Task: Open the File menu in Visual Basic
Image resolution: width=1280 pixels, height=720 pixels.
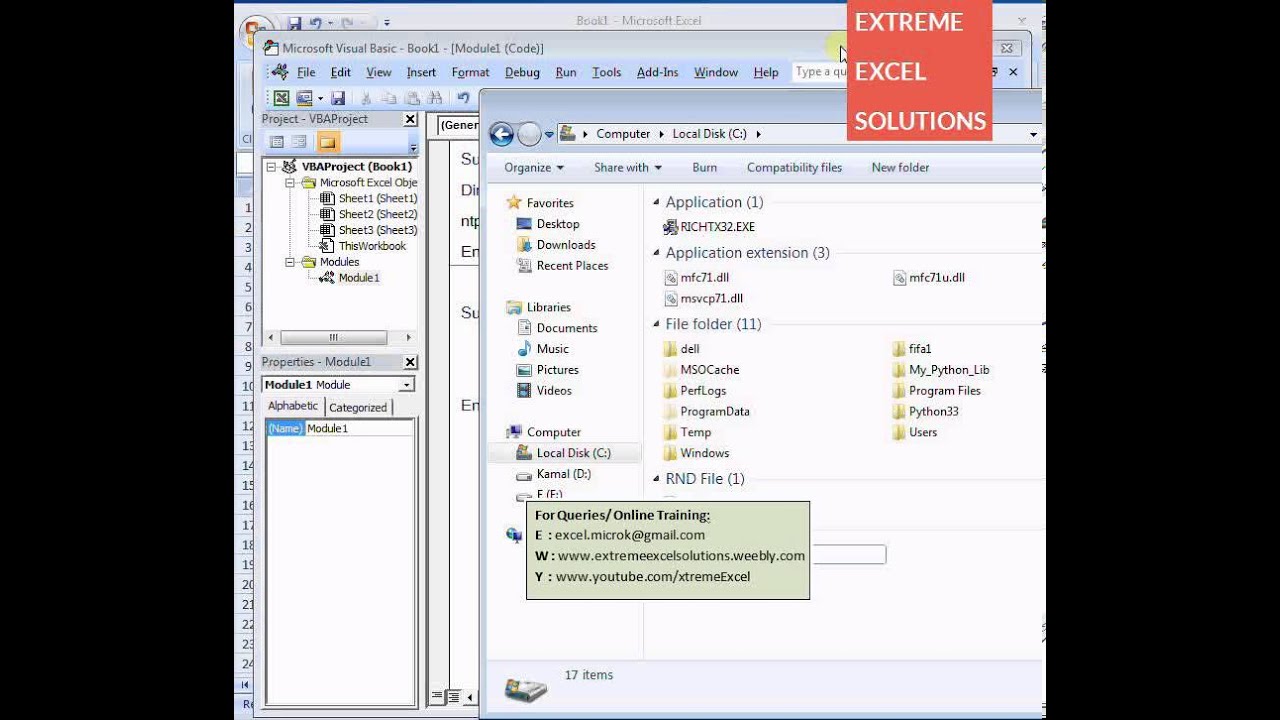Action: coord(306,72)
